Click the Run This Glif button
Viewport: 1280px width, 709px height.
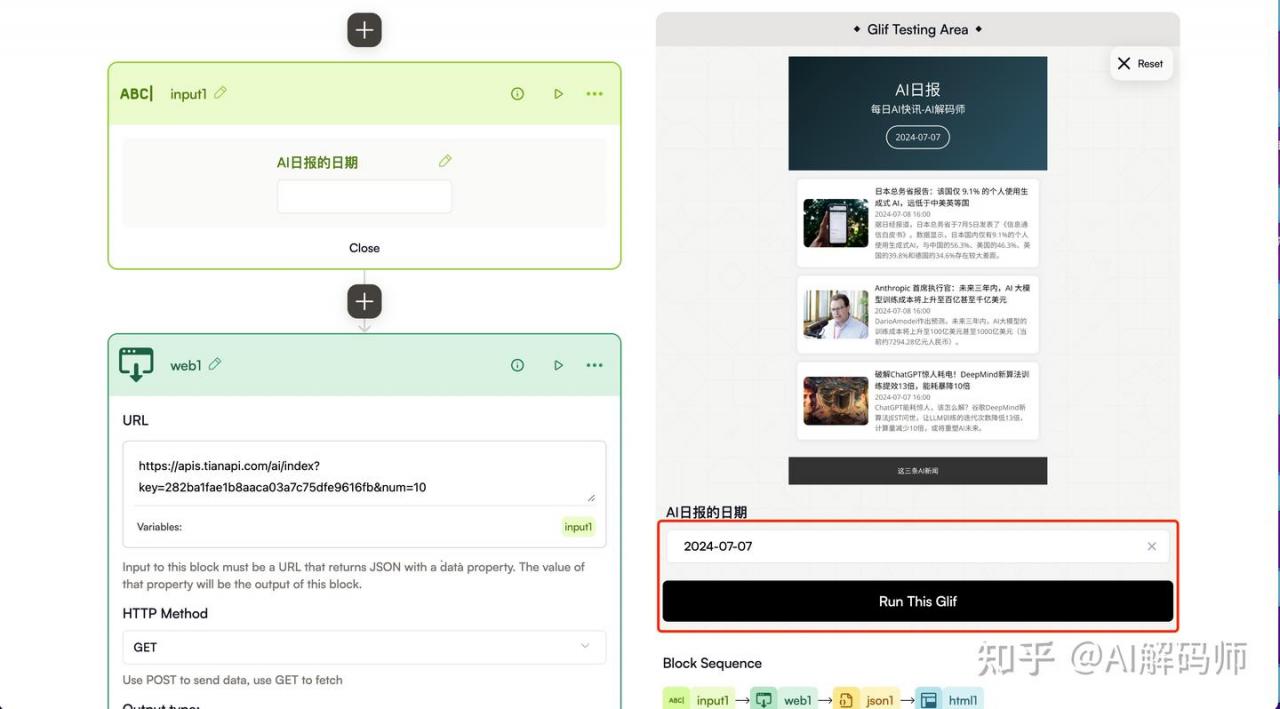(918, 601)
